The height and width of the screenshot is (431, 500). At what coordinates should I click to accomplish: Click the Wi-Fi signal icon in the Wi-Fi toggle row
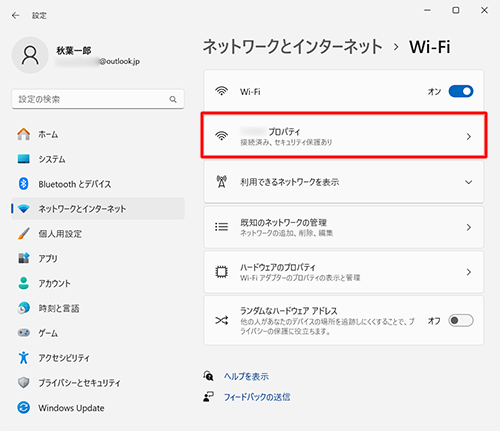(221, 91)
